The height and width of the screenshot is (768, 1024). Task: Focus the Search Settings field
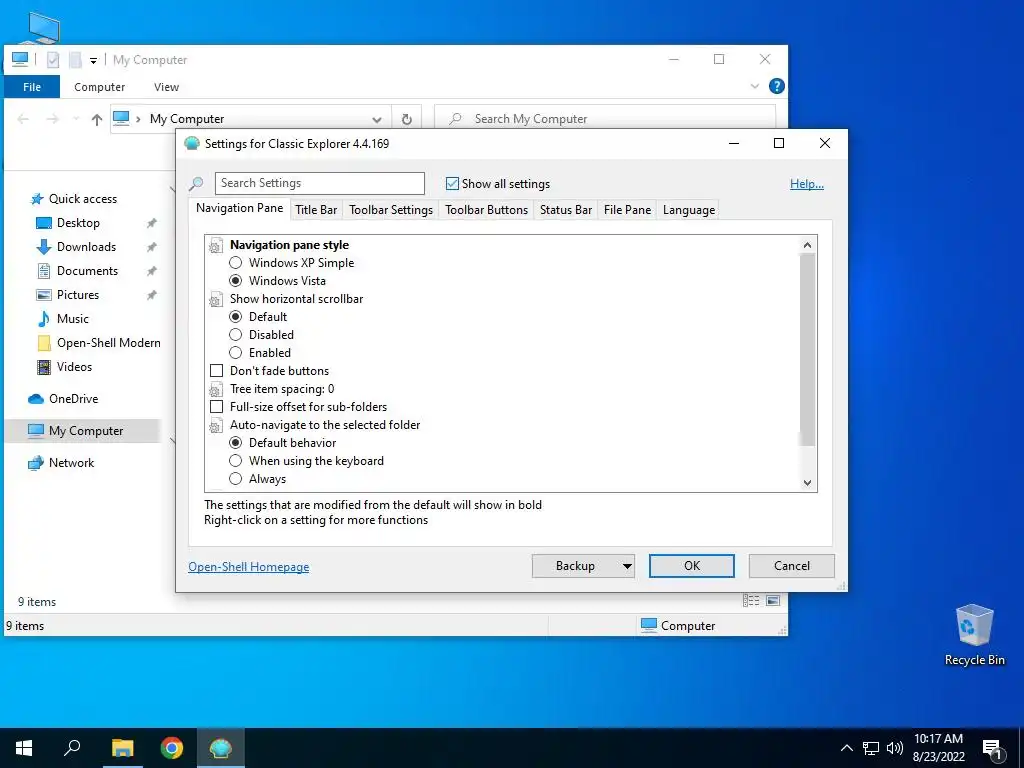tap(319, 184)
